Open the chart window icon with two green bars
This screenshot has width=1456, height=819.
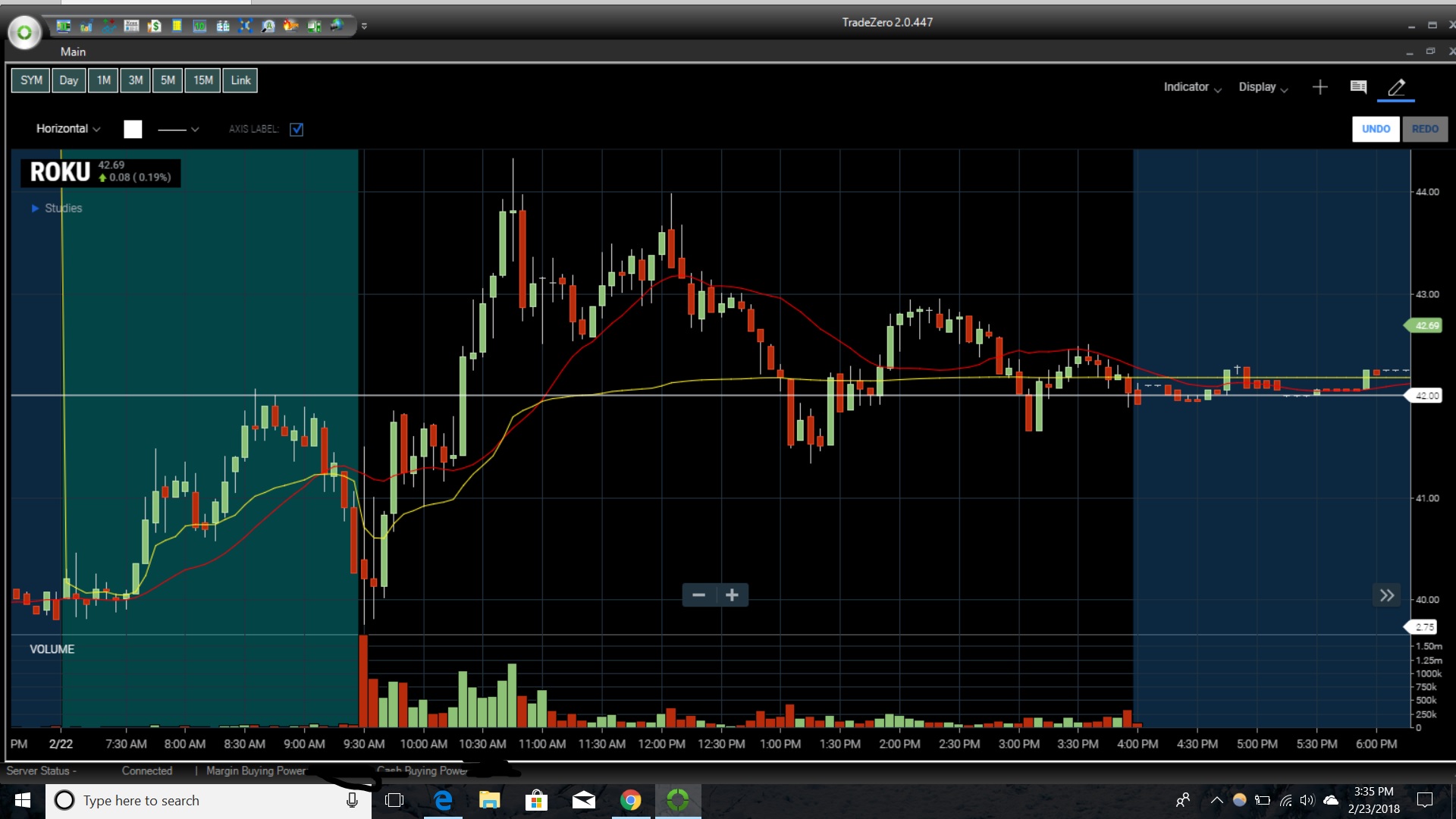(x=64, y=26)
